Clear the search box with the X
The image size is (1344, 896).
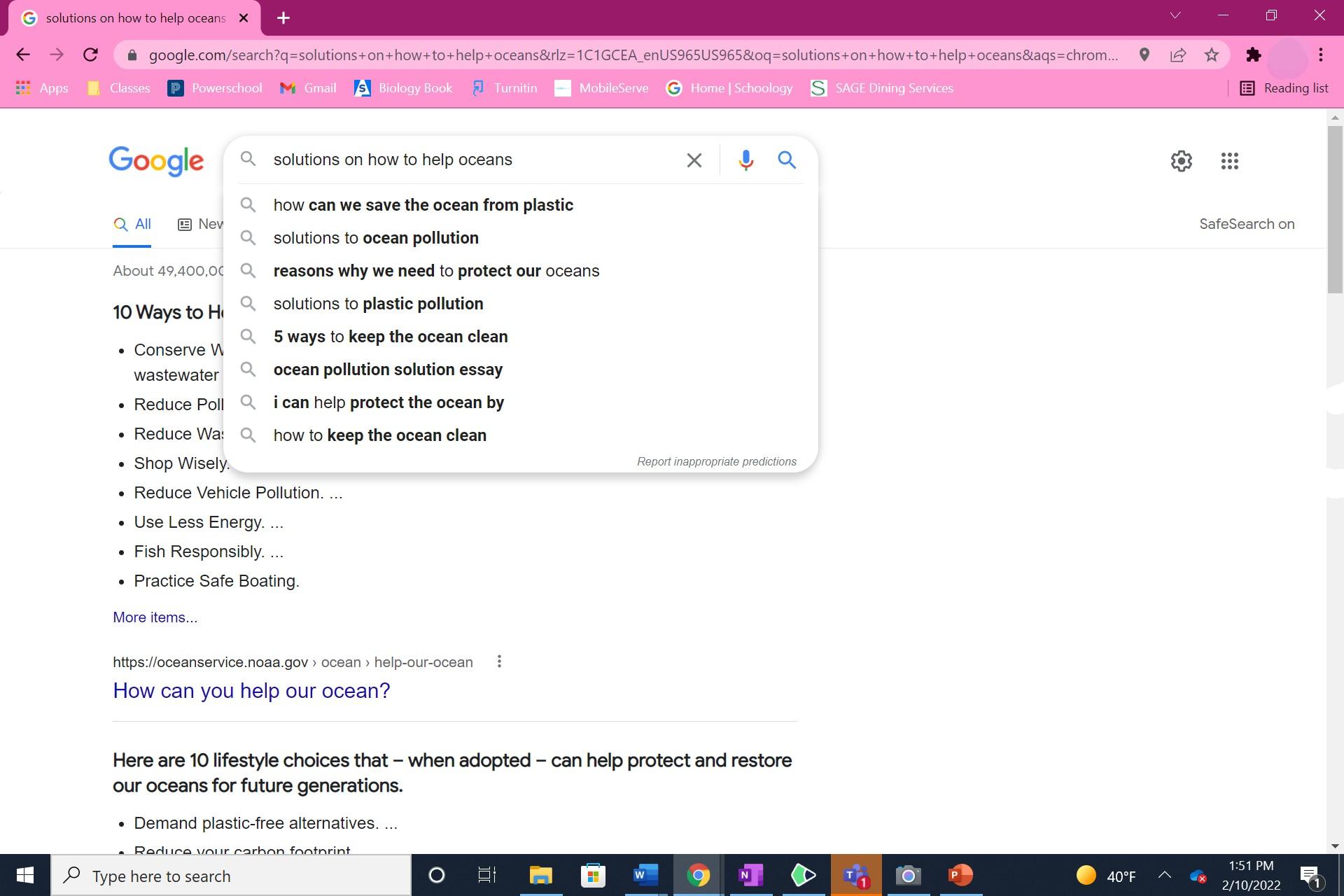coord(694,160)
